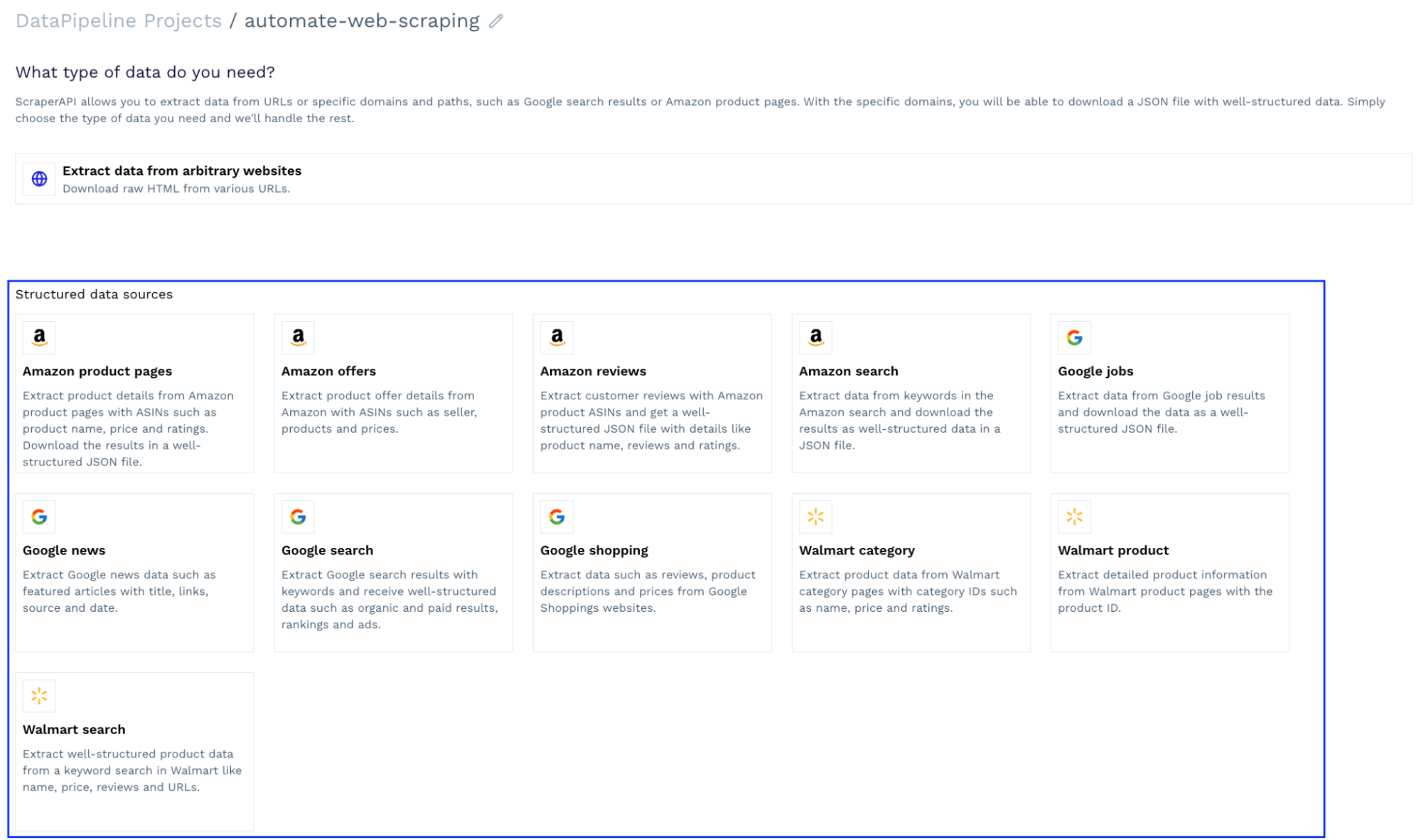1421x840 pixels.
Task: Choose the Amazon search title
Action: point(848,371)
